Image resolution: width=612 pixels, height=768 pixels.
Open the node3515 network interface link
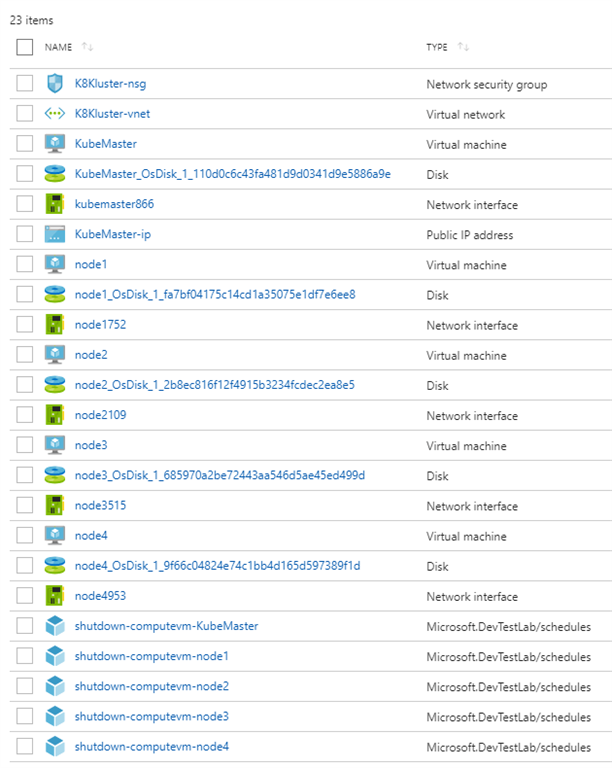tap(100, 506)
